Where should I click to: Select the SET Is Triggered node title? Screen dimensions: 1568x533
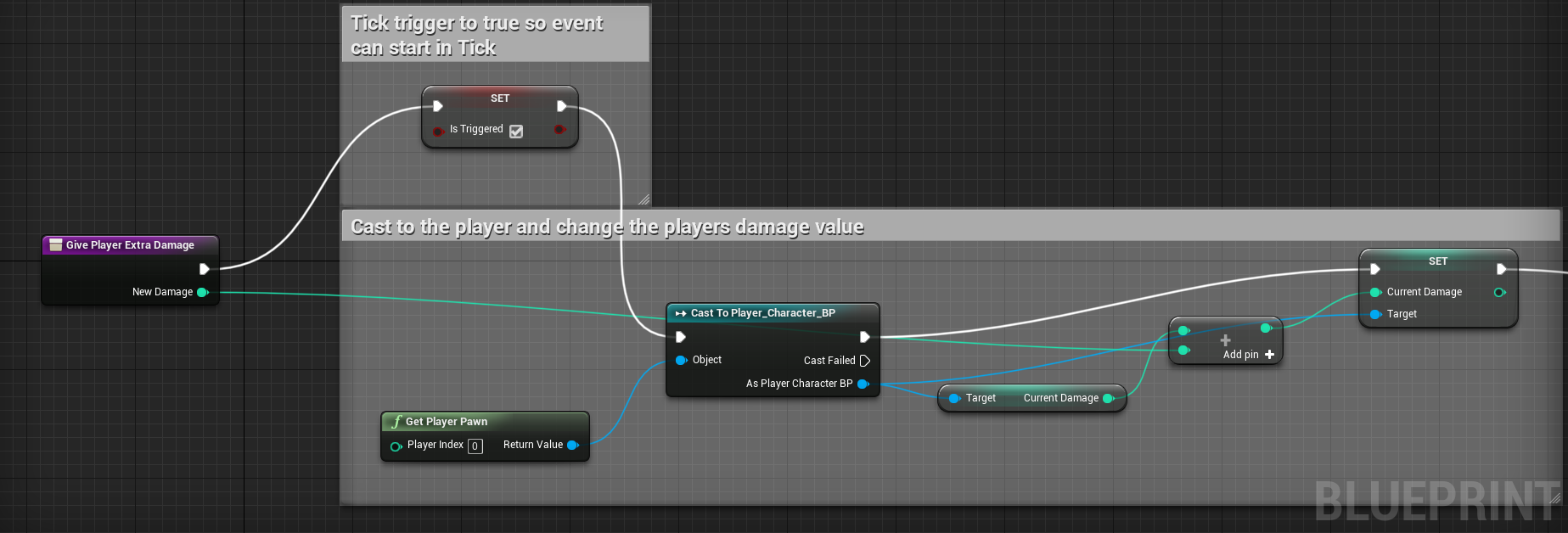(500, 98)
